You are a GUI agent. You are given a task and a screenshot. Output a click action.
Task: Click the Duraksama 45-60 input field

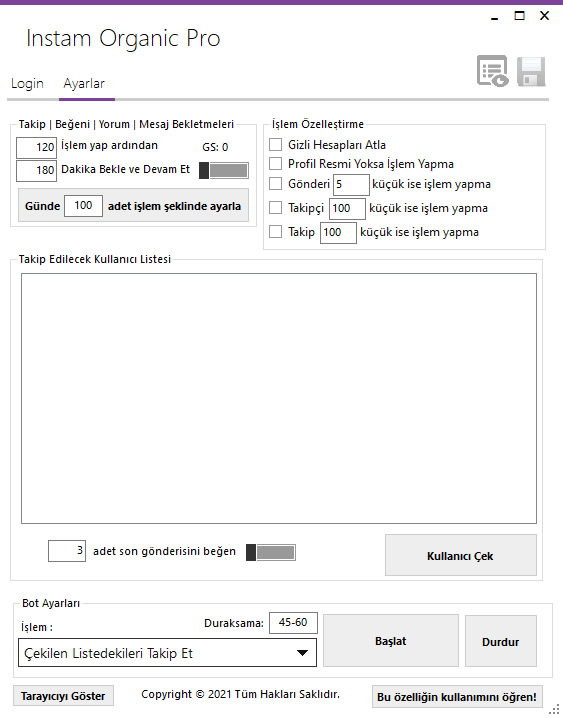tap(293, 623)
